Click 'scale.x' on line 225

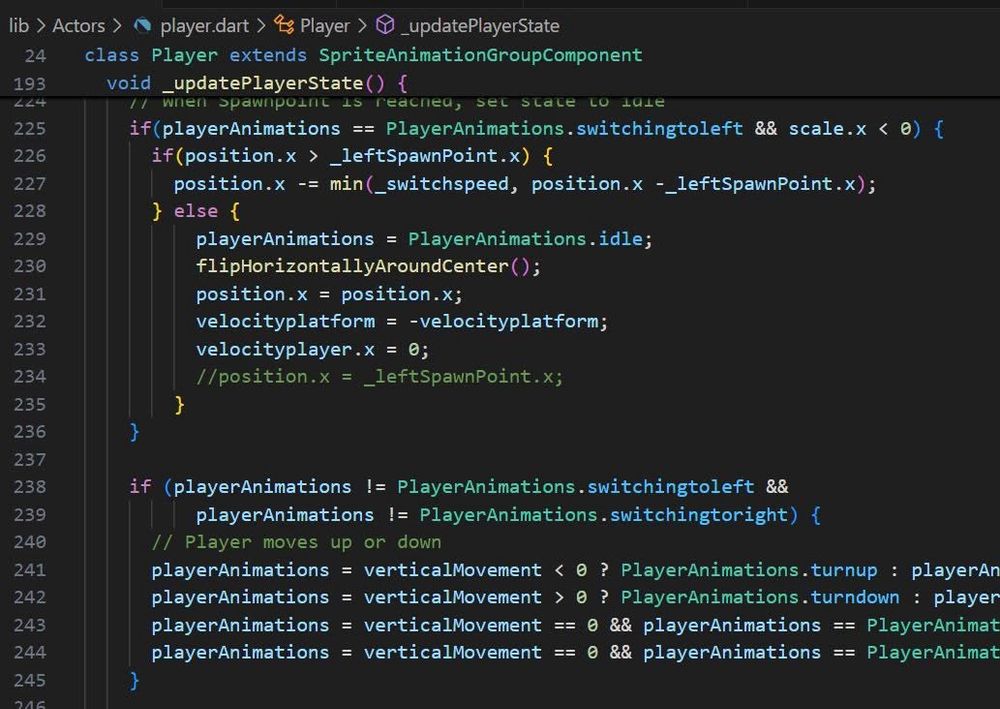[827, 129]
